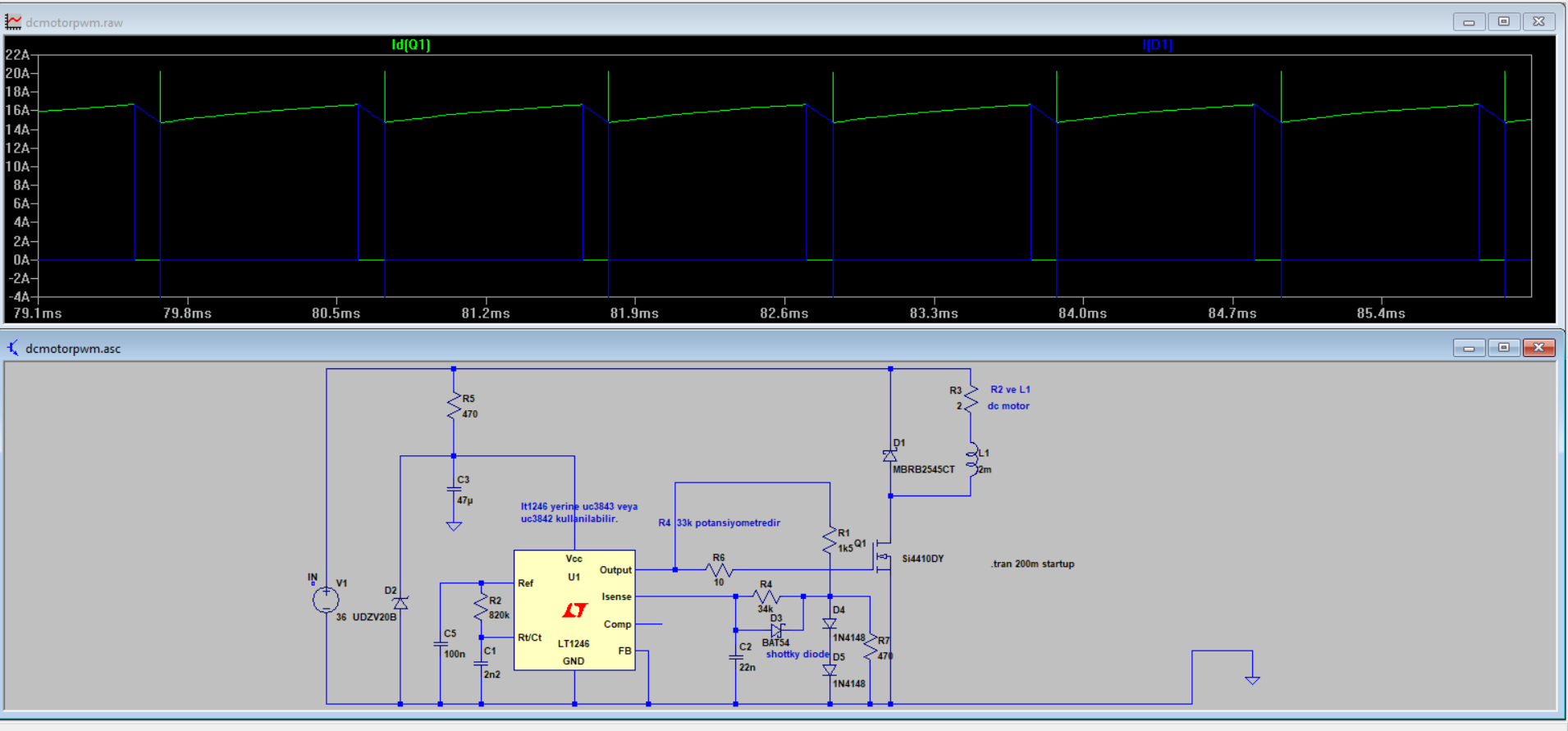This screenshot has width=1568, height=731.
Task: Select resistor R4 34k
Action: [766, 596]
